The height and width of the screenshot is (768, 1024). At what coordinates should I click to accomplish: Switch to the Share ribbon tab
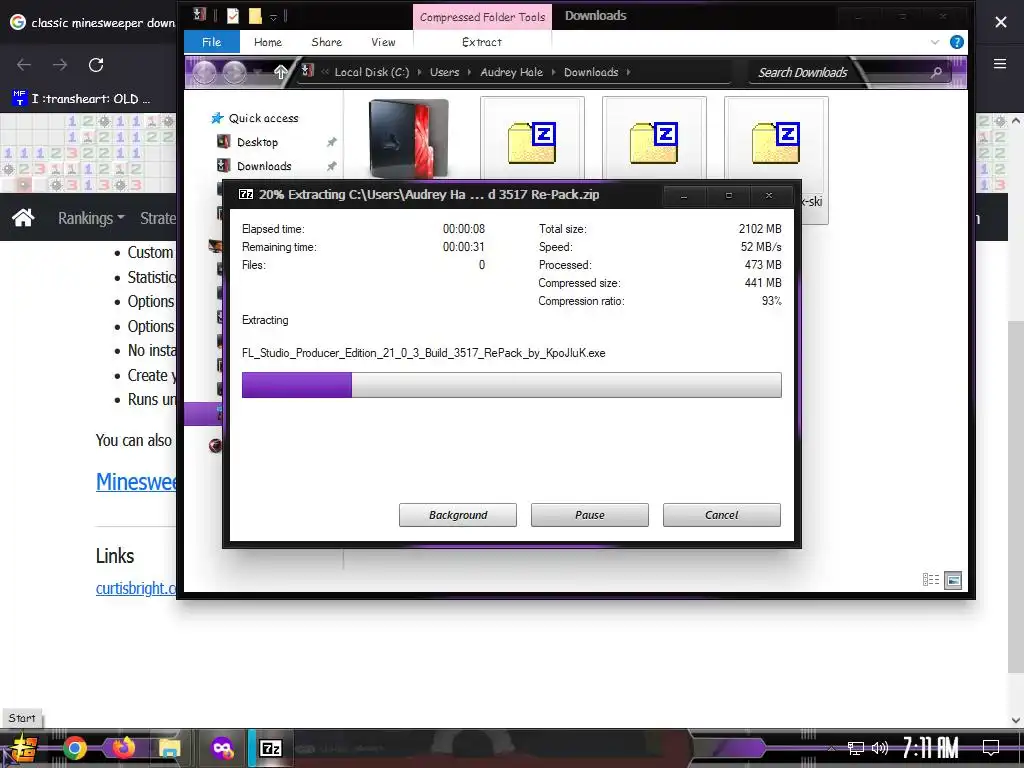327,42
